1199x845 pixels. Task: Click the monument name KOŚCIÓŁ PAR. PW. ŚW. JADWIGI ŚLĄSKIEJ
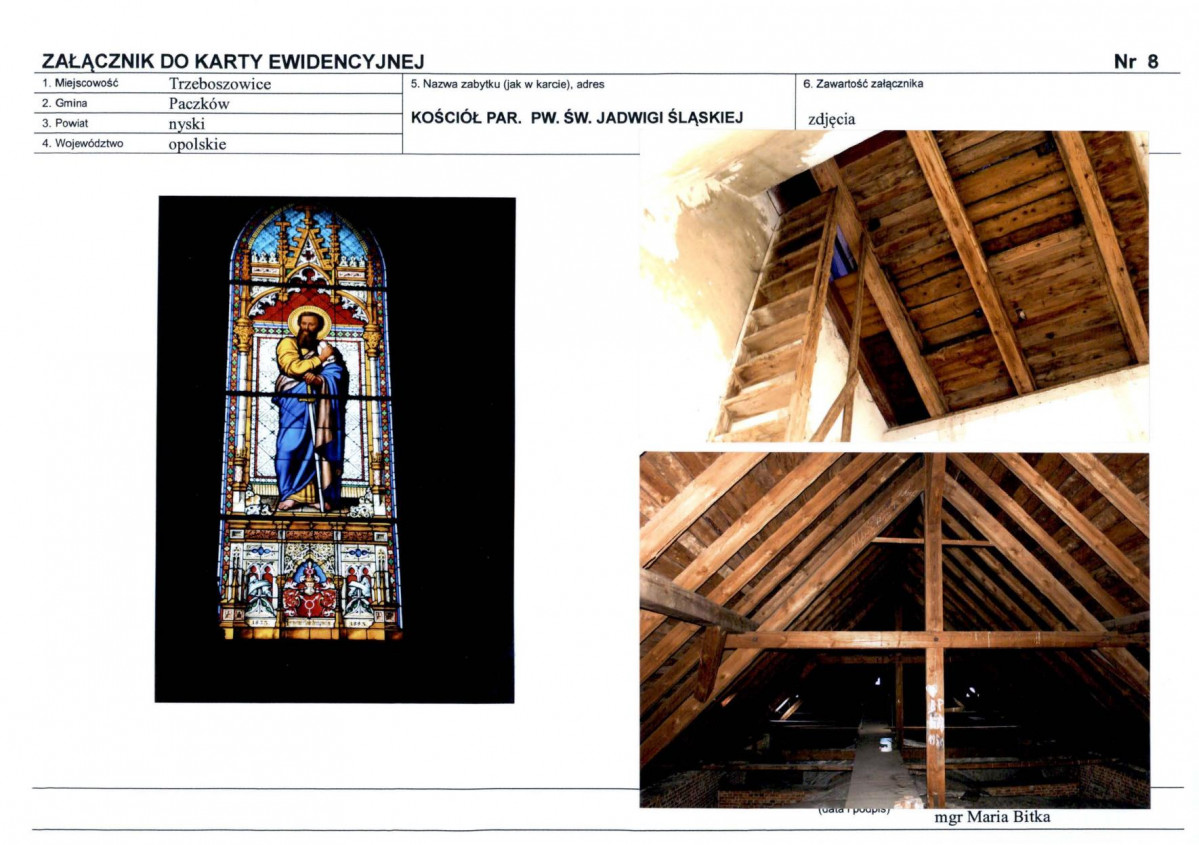577,118
